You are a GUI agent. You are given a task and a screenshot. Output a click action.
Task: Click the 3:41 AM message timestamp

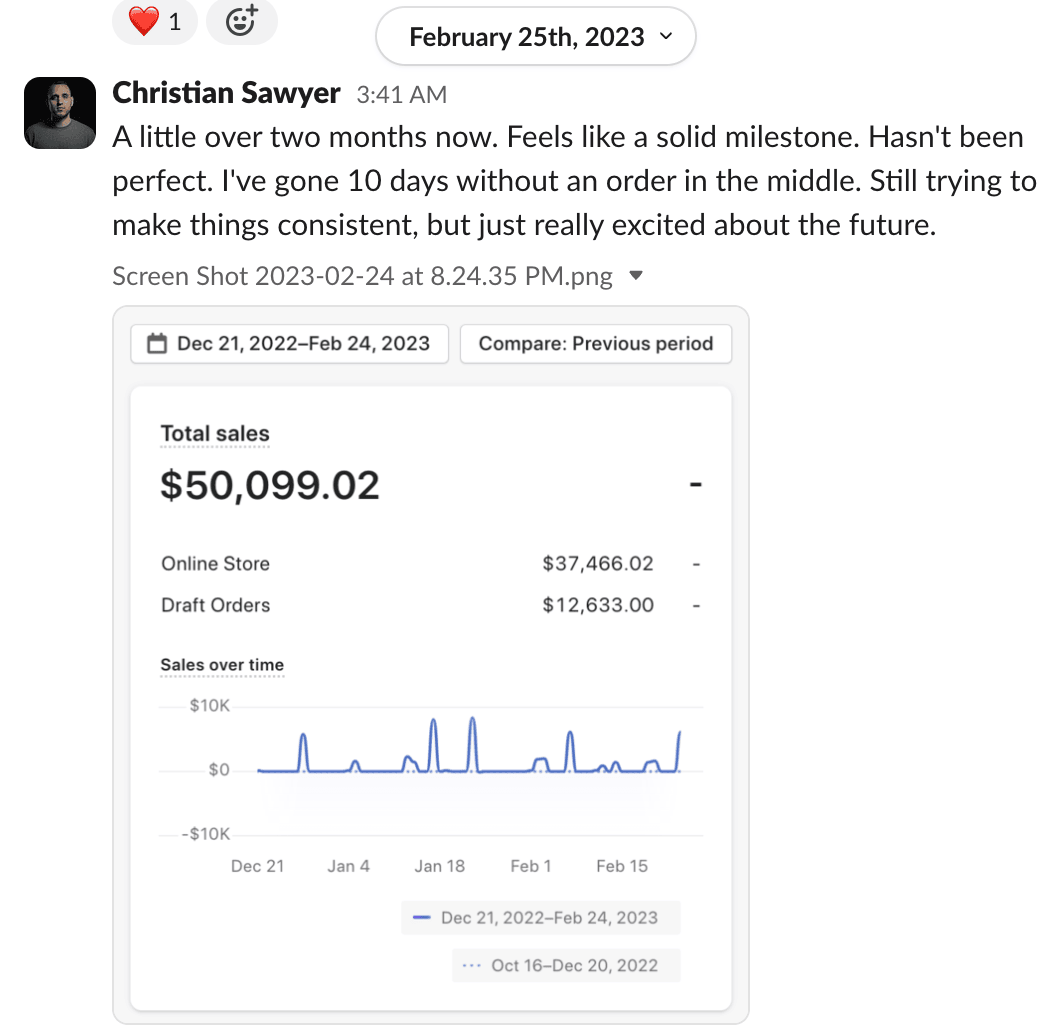pyautogui.click(x=401, y=95)
